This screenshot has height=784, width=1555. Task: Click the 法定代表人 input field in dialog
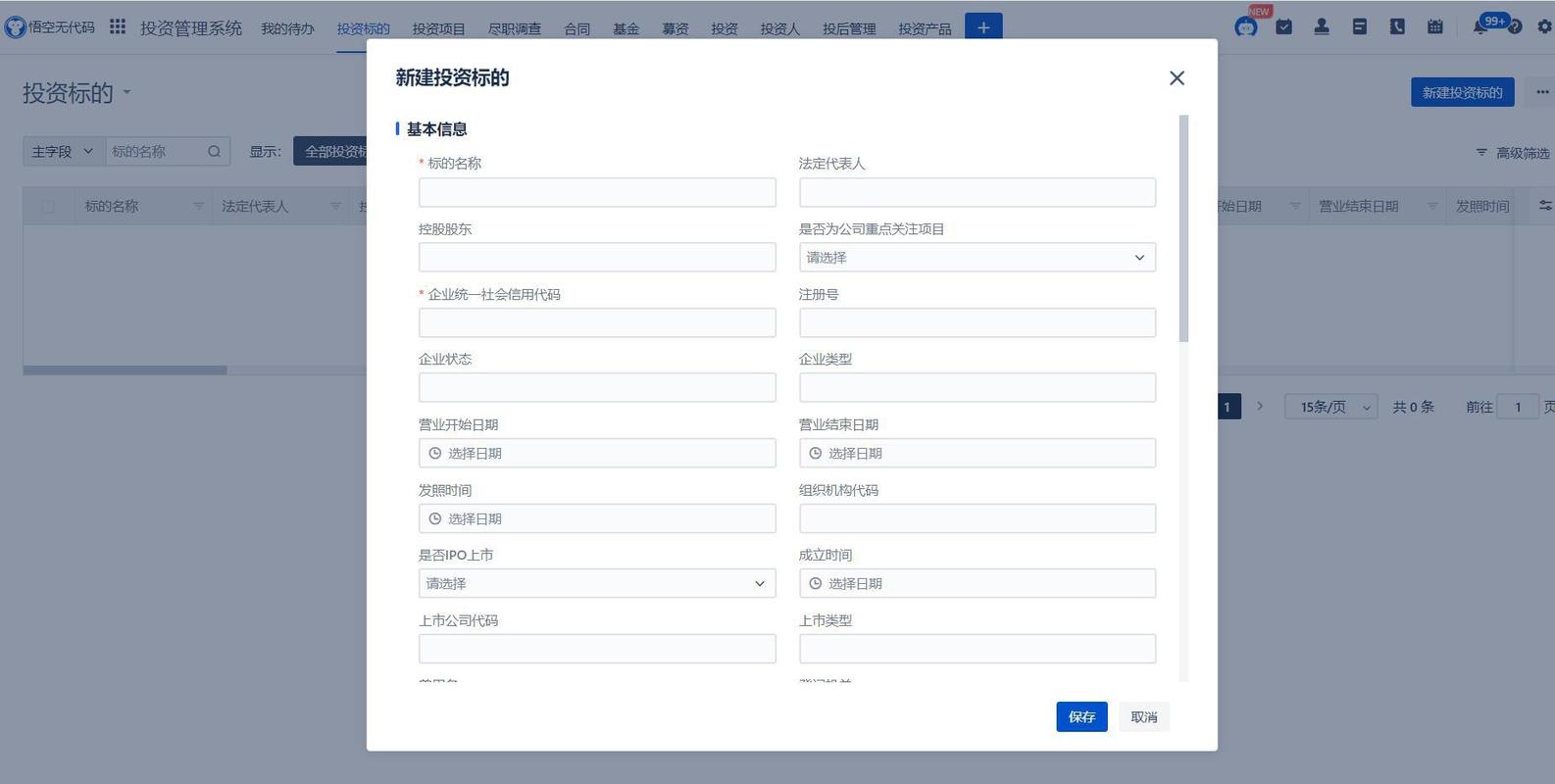coord(978,192)
